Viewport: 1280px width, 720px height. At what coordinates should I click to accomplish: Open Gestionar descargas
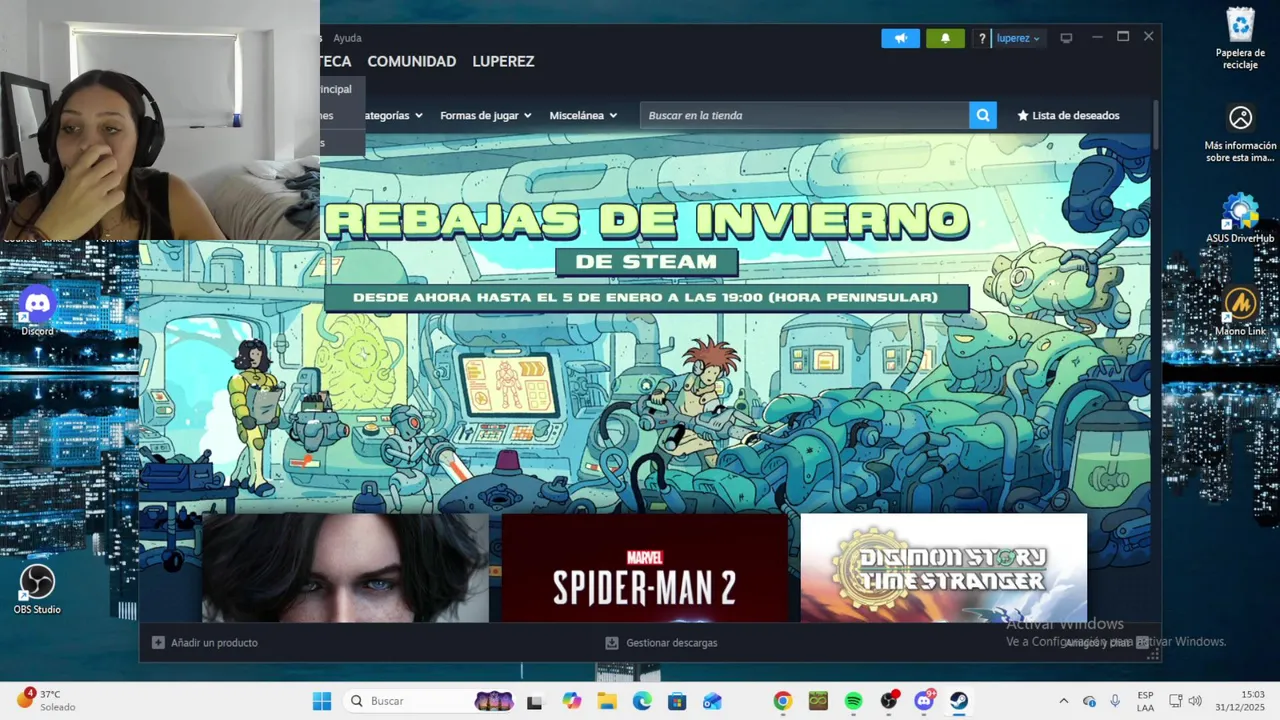(x=662, y=643)
